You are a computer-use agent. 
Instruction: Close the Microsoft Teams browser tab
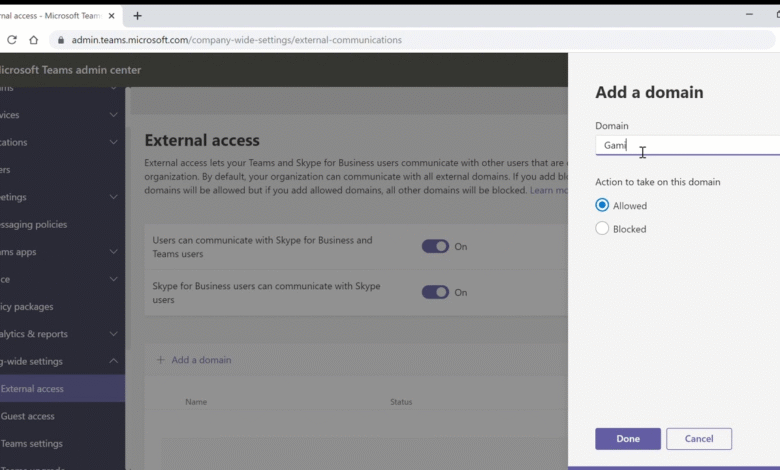[x=111, y=16]
